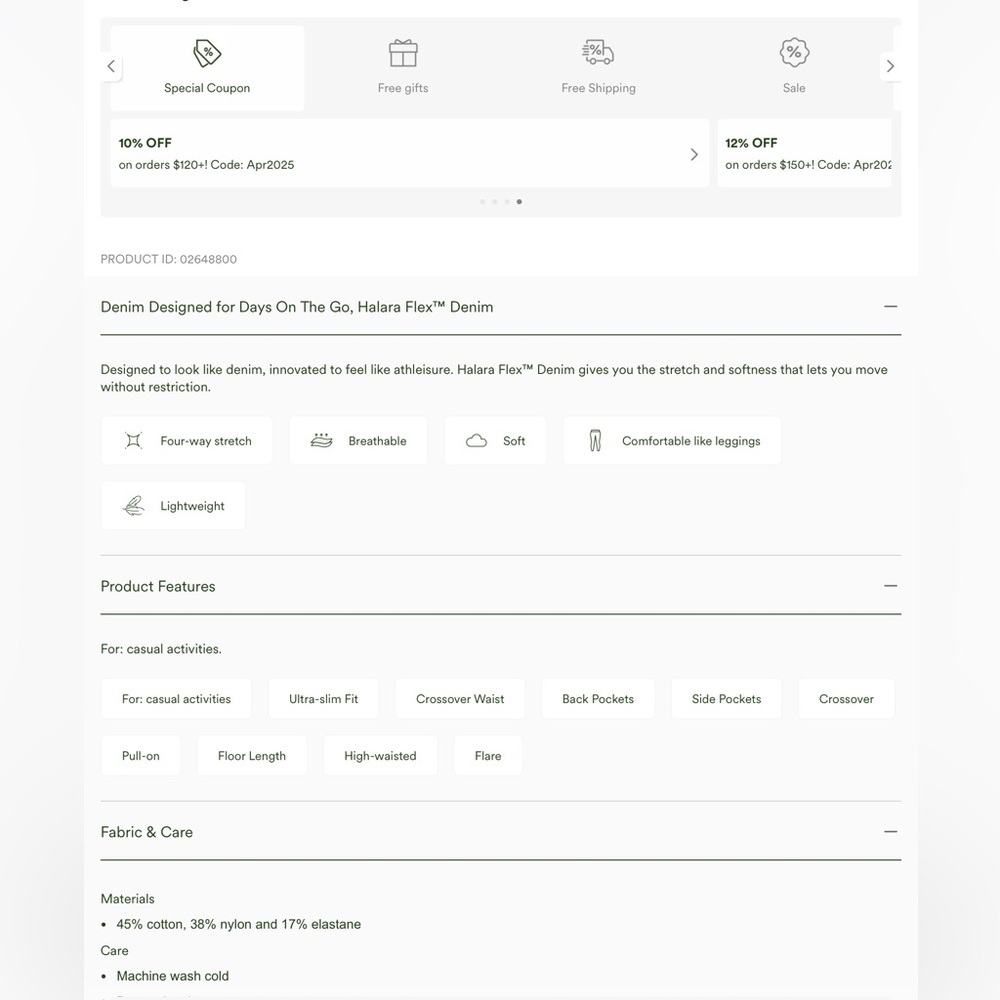Click the For: casual activities tag
The image size is (1000, 1000).
(x=176, y=699)
